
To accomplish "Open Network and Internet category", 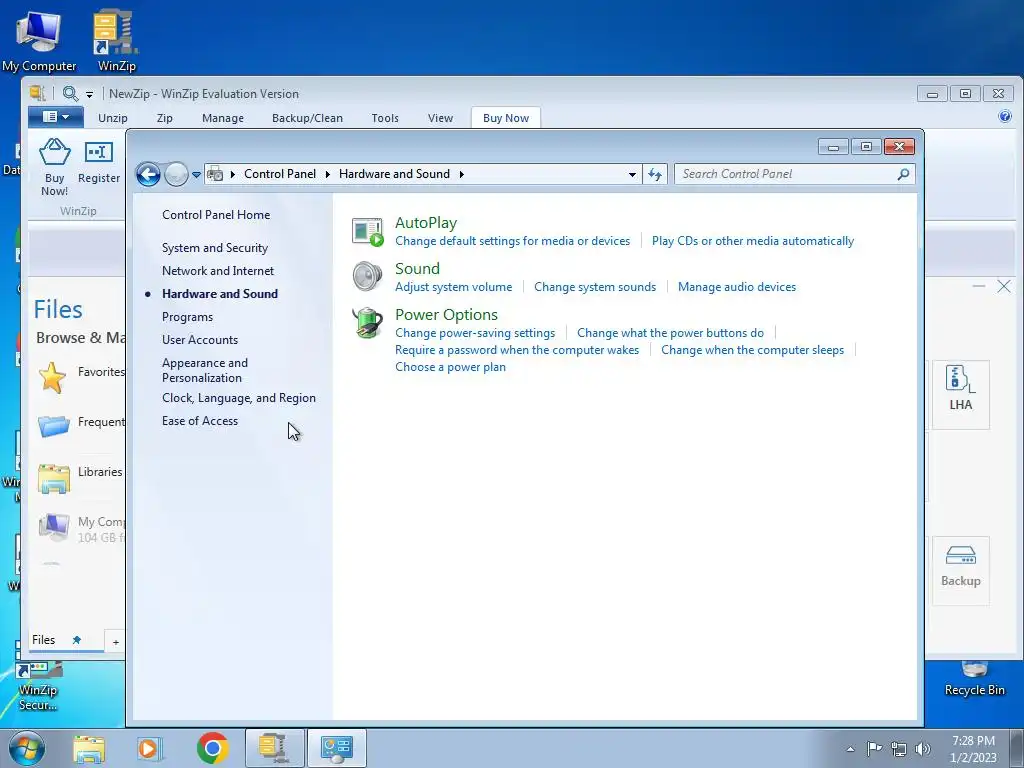I will point(217,271).
